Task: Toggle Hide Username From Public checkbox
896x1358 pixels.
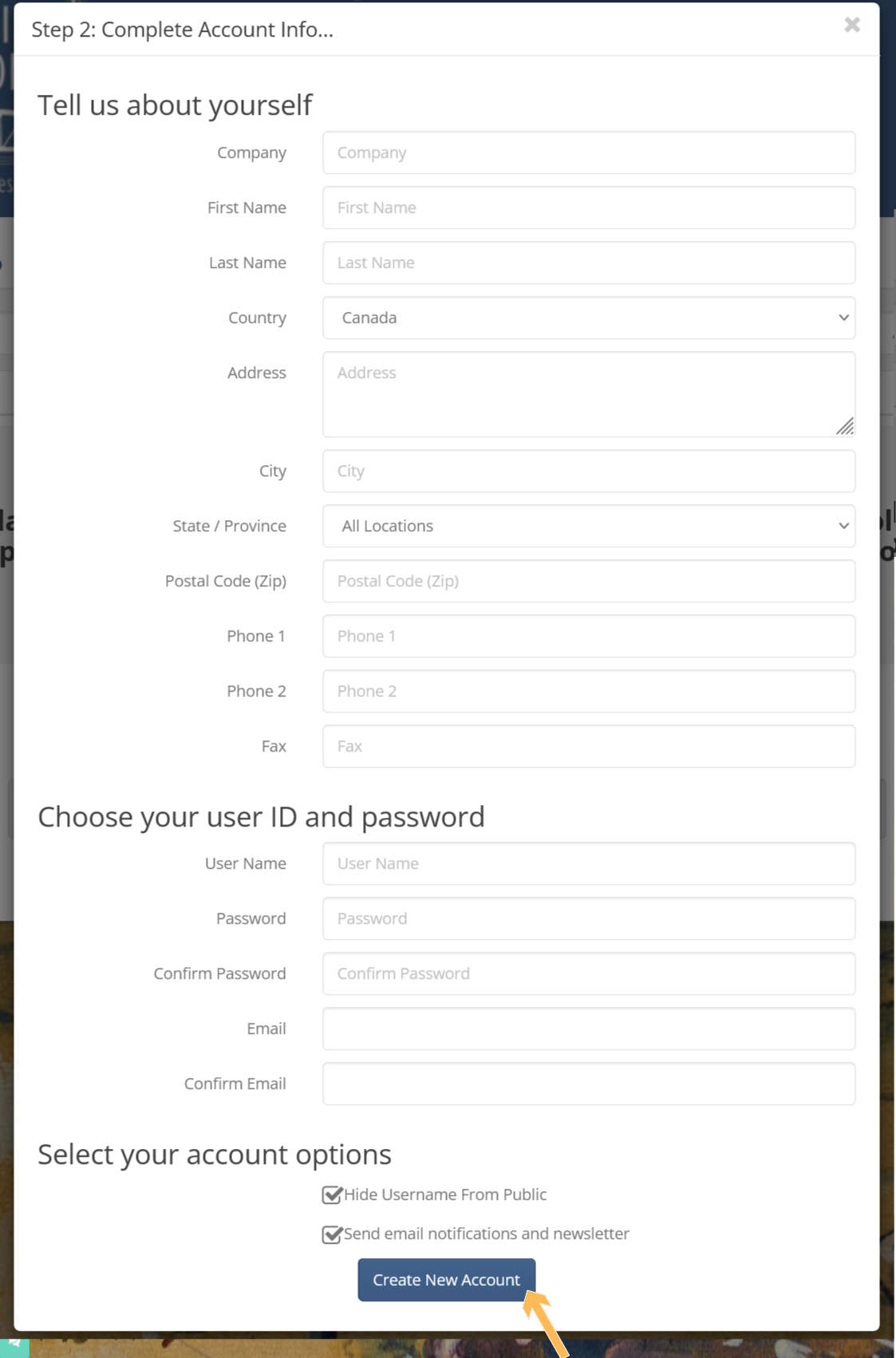Action: click(332, 1194)
